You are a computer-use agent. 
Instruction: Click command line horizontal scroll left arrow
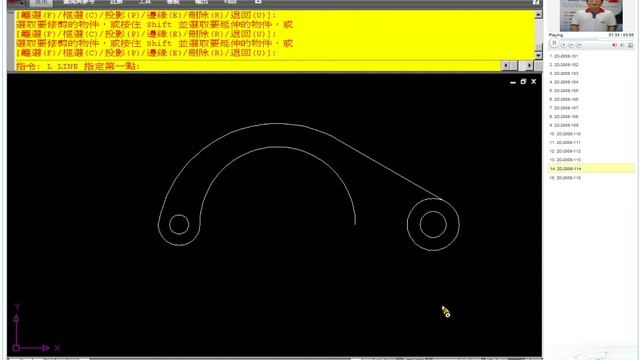(x=506, y=65)
